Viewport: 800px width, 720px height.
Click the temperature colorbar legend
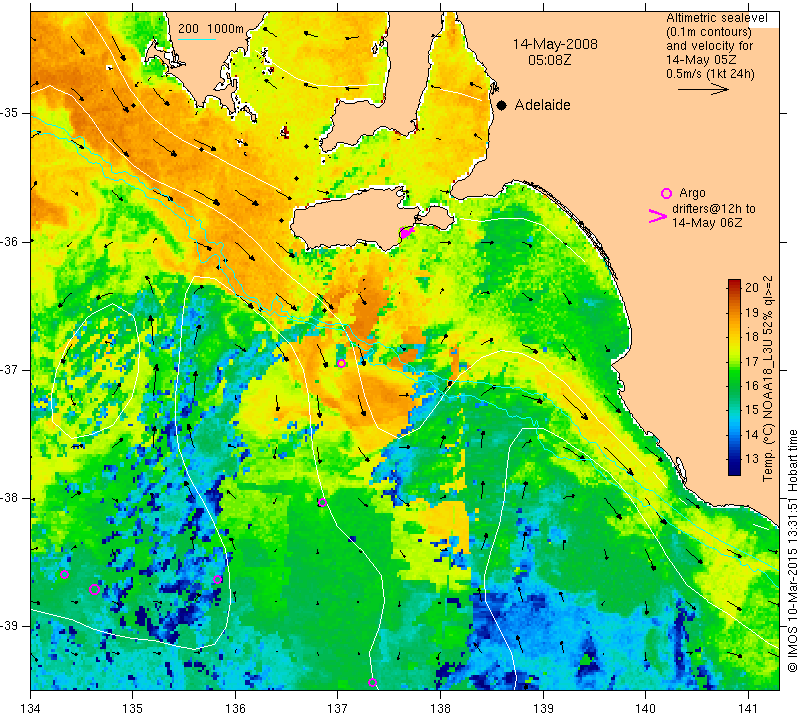pyautogui.click(x=734, y=377)
